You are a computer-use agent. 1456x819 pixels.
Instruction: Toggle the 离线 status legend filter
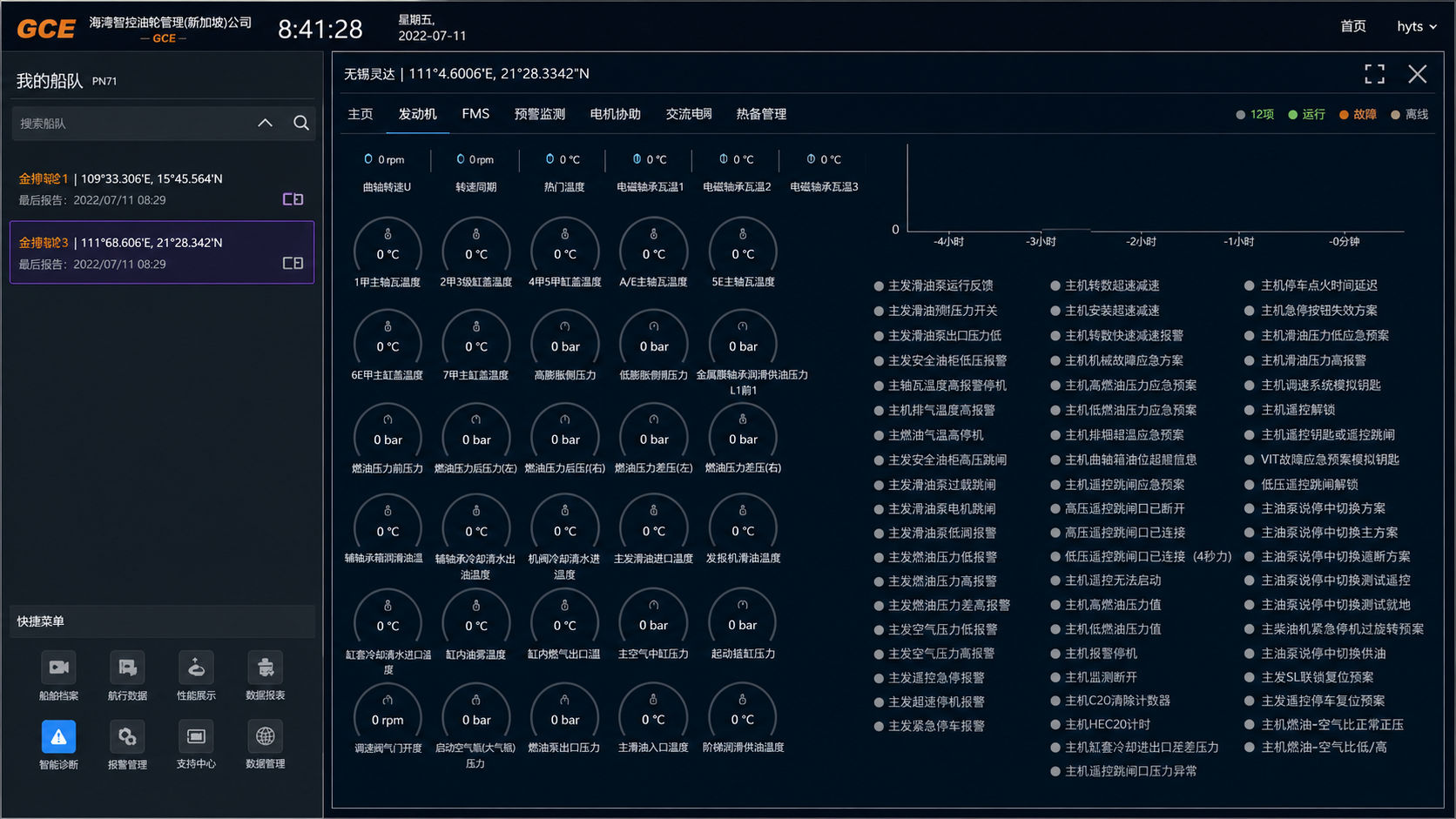1410,114
